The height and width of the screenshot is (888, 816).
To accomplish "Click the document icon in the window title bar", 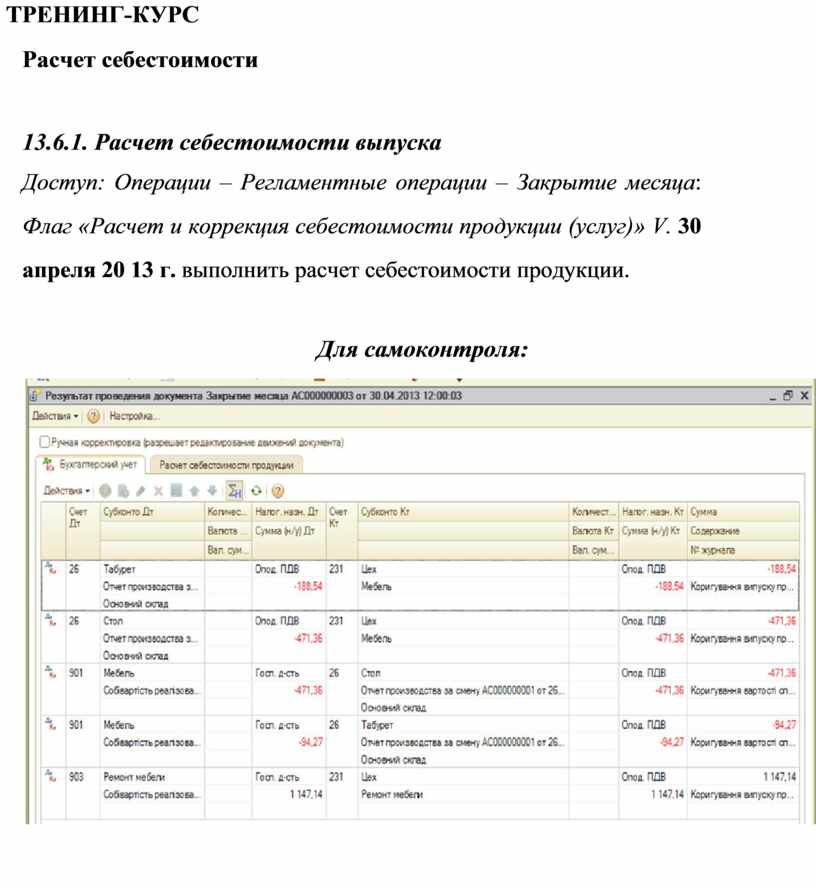I will [35, 396].
